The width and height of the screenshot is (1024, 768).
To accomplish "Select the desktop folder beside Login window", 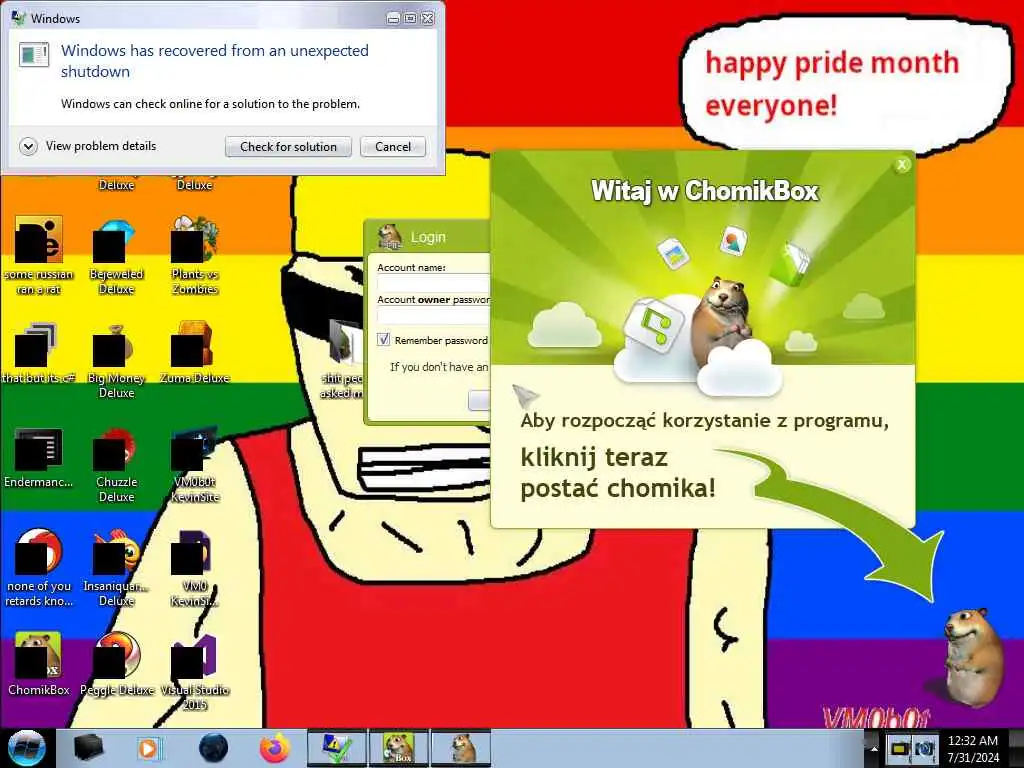I will pyautogui.click(x=342, y=358).
